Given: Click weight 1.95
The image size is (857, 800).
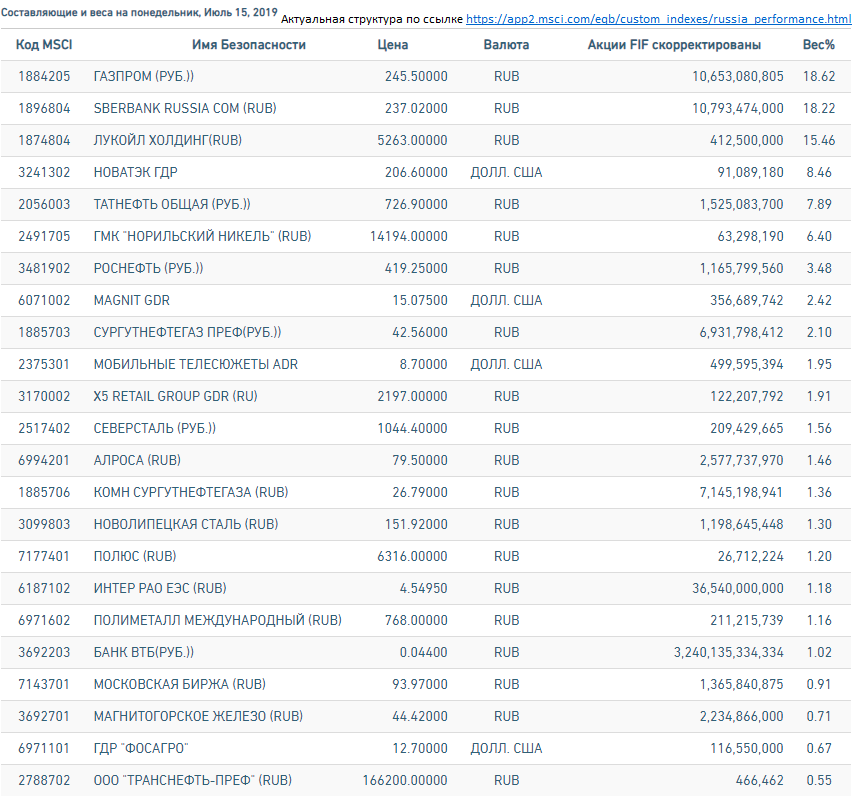Looking at the screenshot, I should [819, 364].
